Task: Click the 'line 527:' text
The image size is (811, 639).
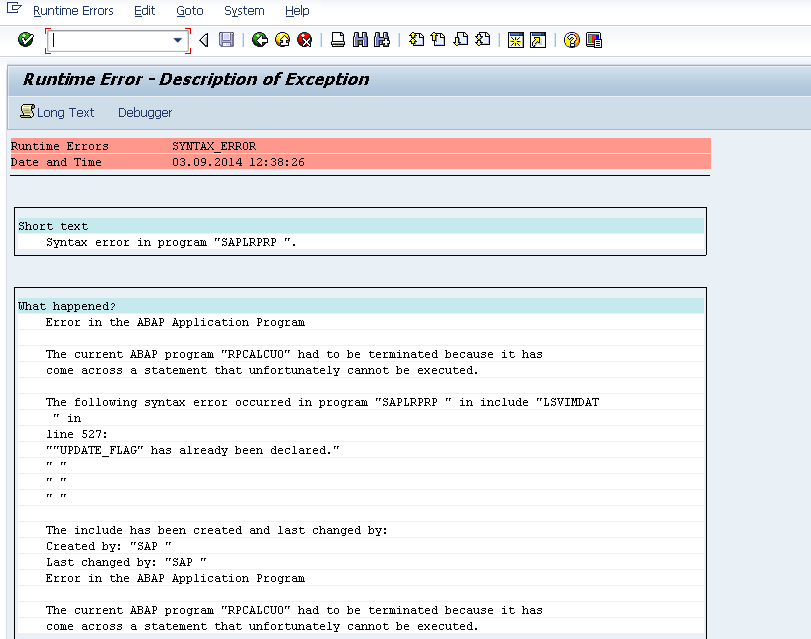Action: [77, 434]
